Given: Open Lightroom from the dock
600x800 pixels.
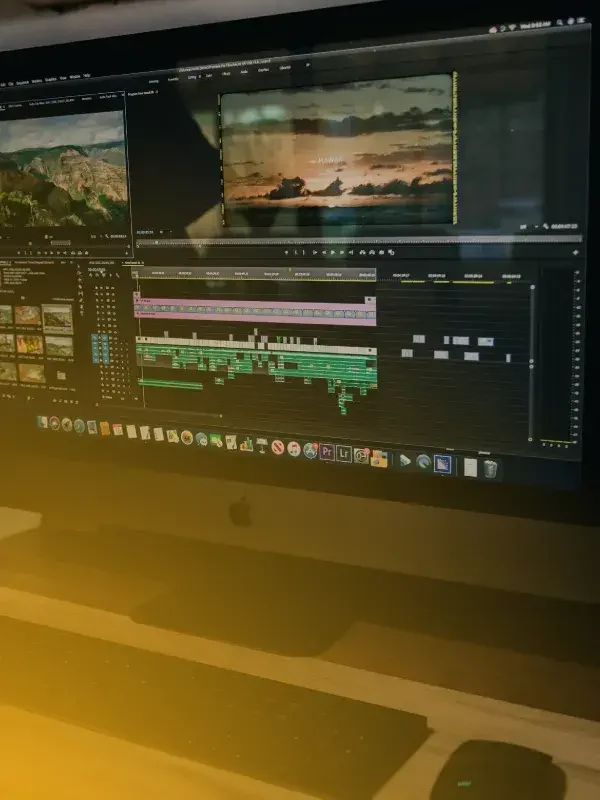Looking at the screenshot, I should [x=344, y=453].
